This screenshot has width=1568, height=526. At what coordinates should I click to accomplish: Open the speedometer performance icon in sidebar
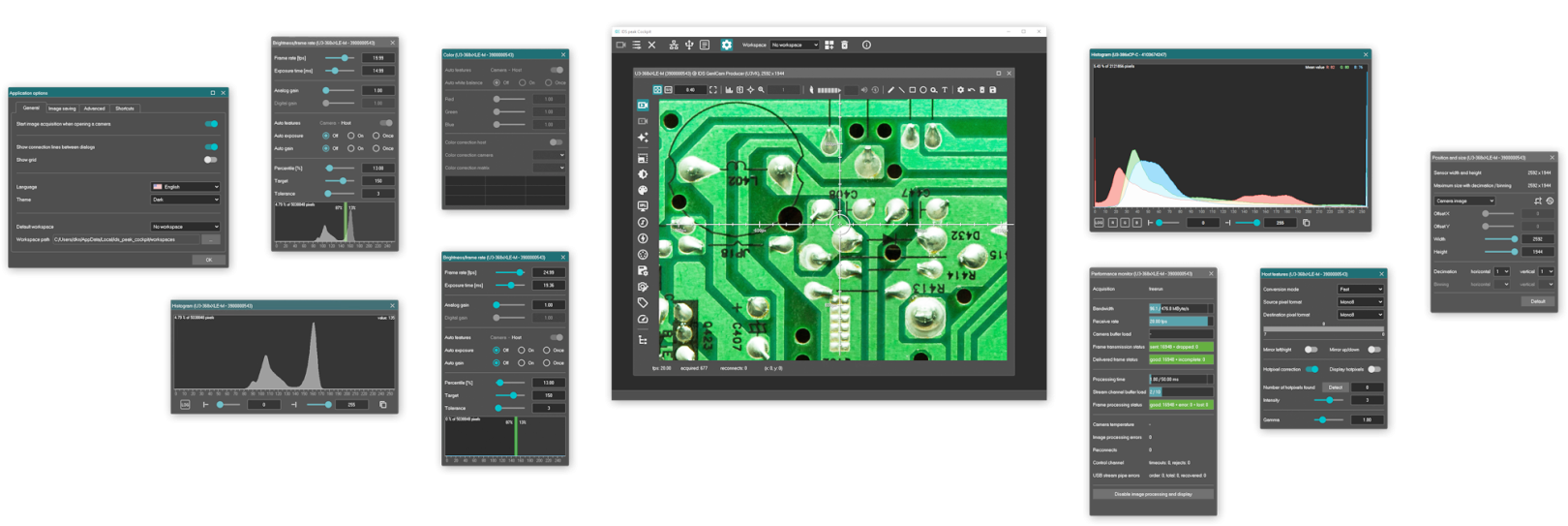(643, 321)
